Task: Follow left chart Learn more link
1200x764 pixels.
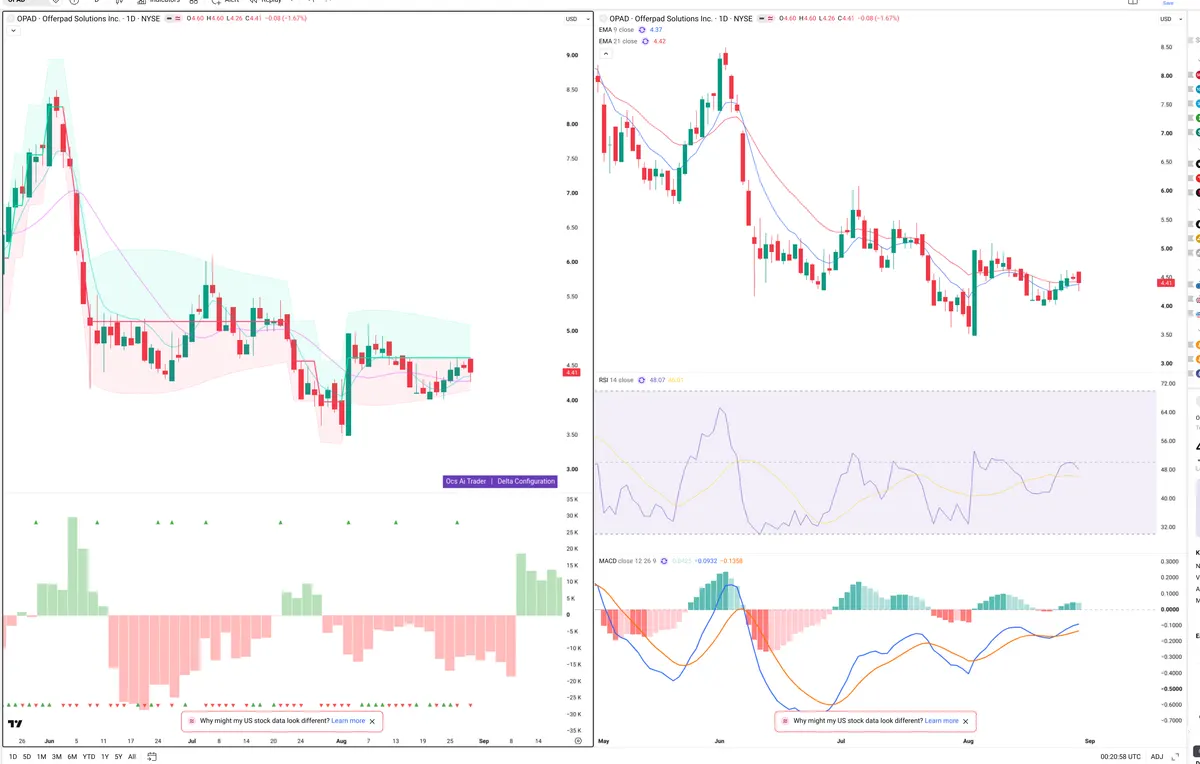Action: [x=348, y=721]
